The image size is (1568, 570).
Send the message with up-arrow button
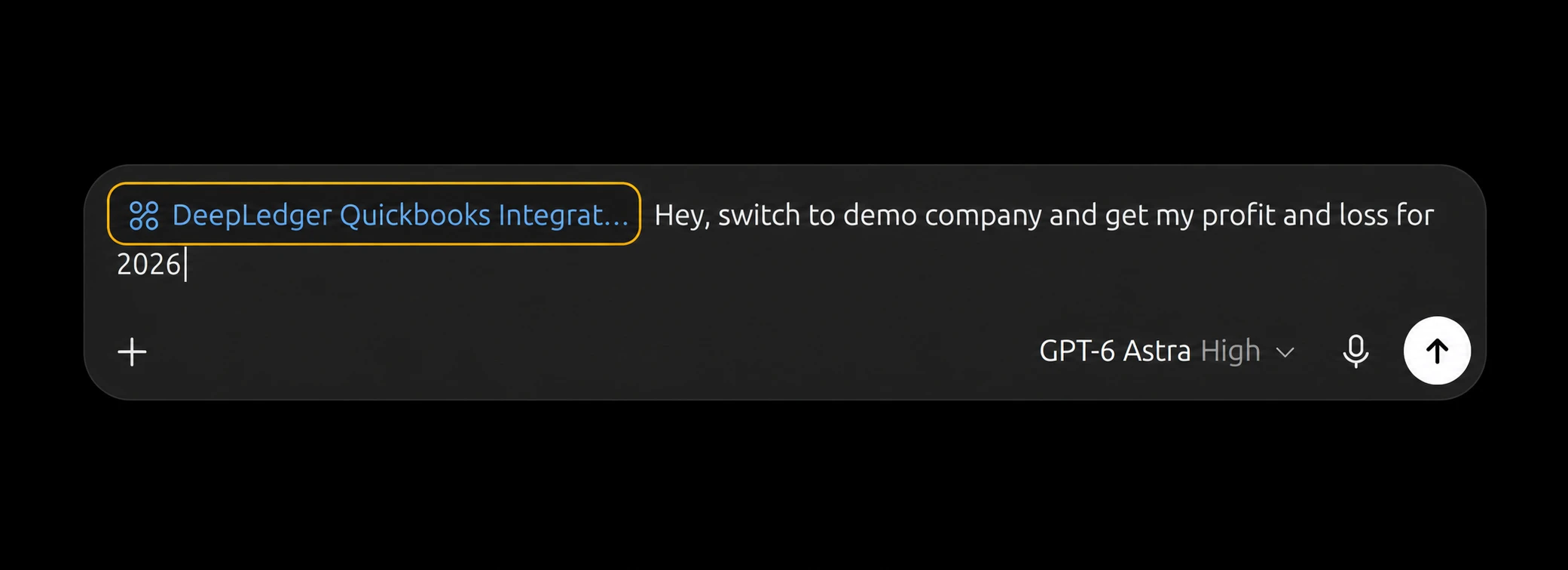pos(1437,351)
